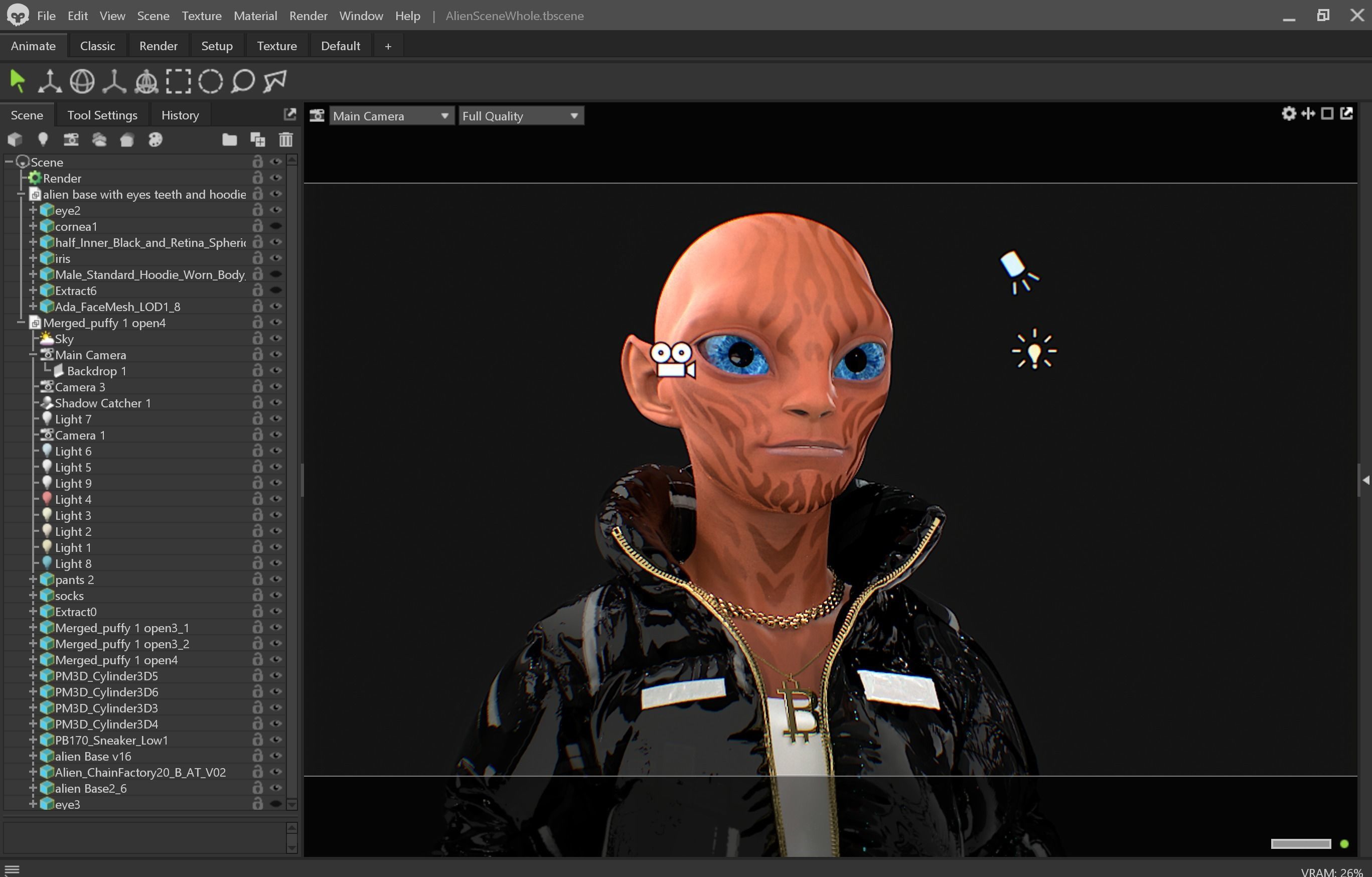Expand the Ada_FaceMesh_LOD1_8 node

pos(33,306)
